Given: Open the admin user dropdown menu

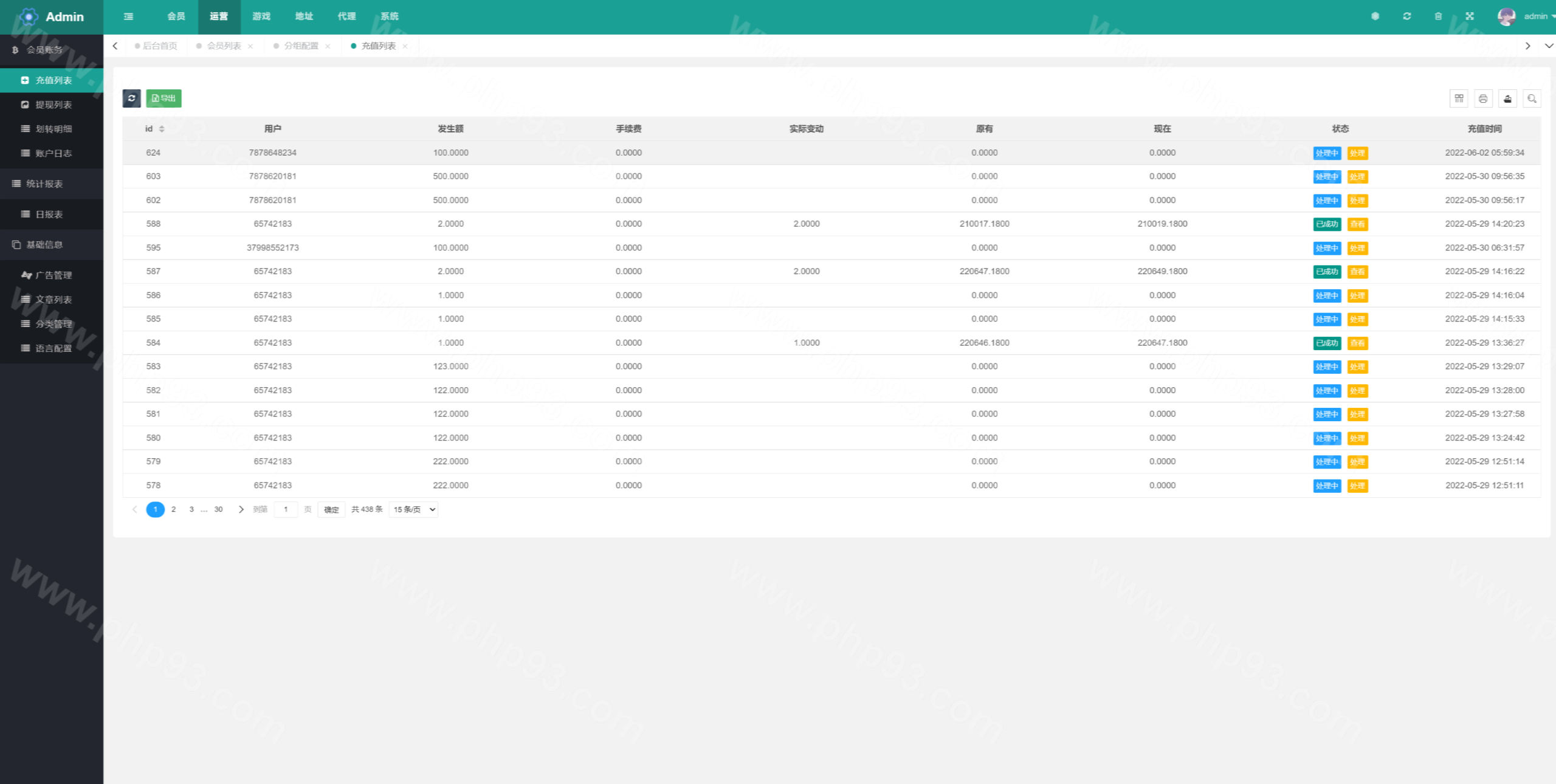Looking at the screenshot, I should (1537, 16).
